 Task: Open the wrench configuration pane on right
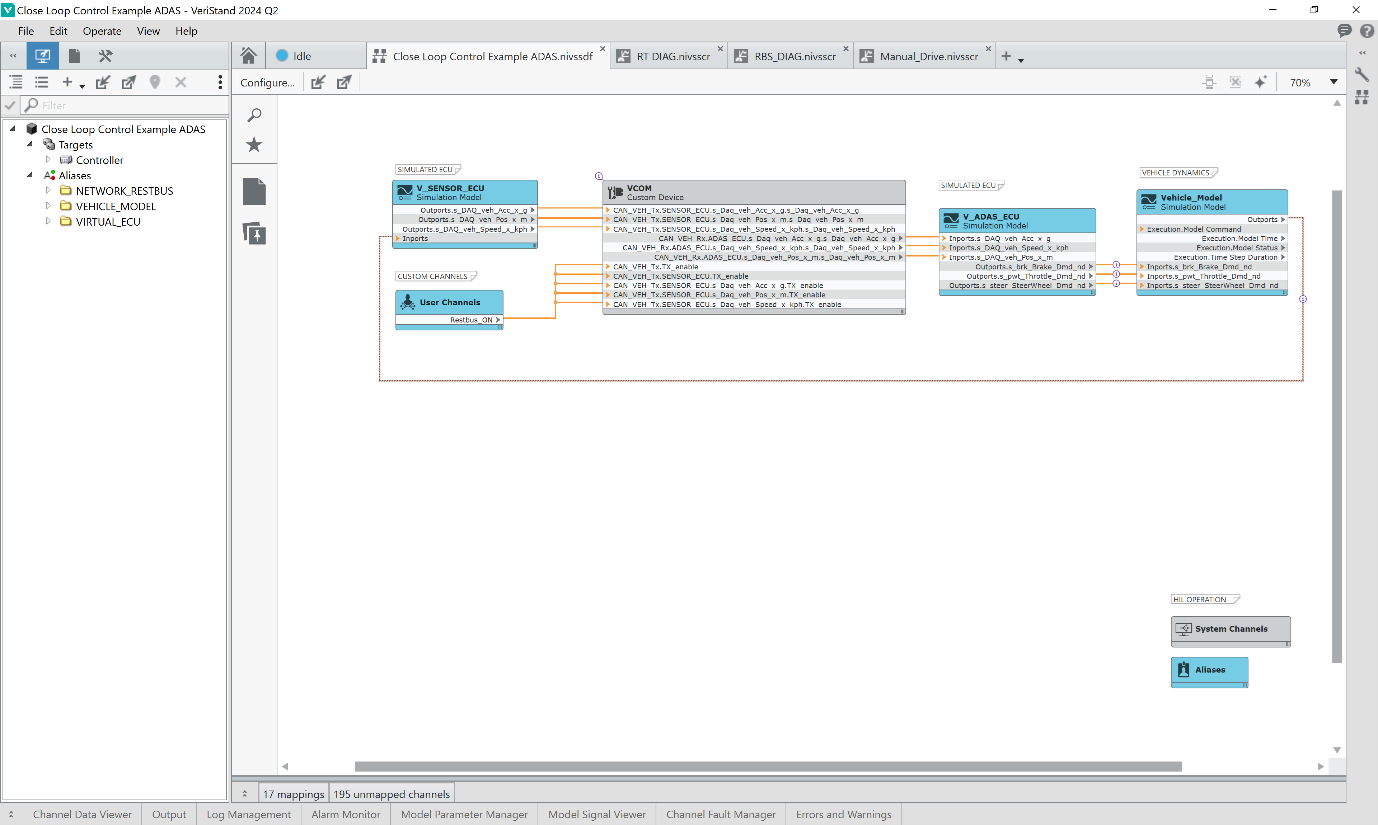pos(1361,74)
